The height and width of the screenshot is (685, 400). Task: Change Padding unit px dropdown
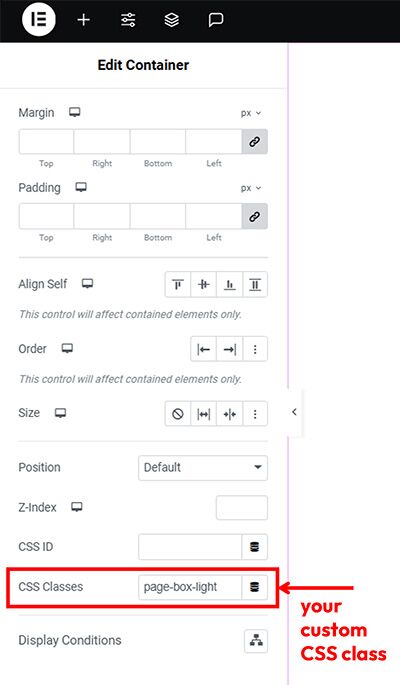(251, 188)
